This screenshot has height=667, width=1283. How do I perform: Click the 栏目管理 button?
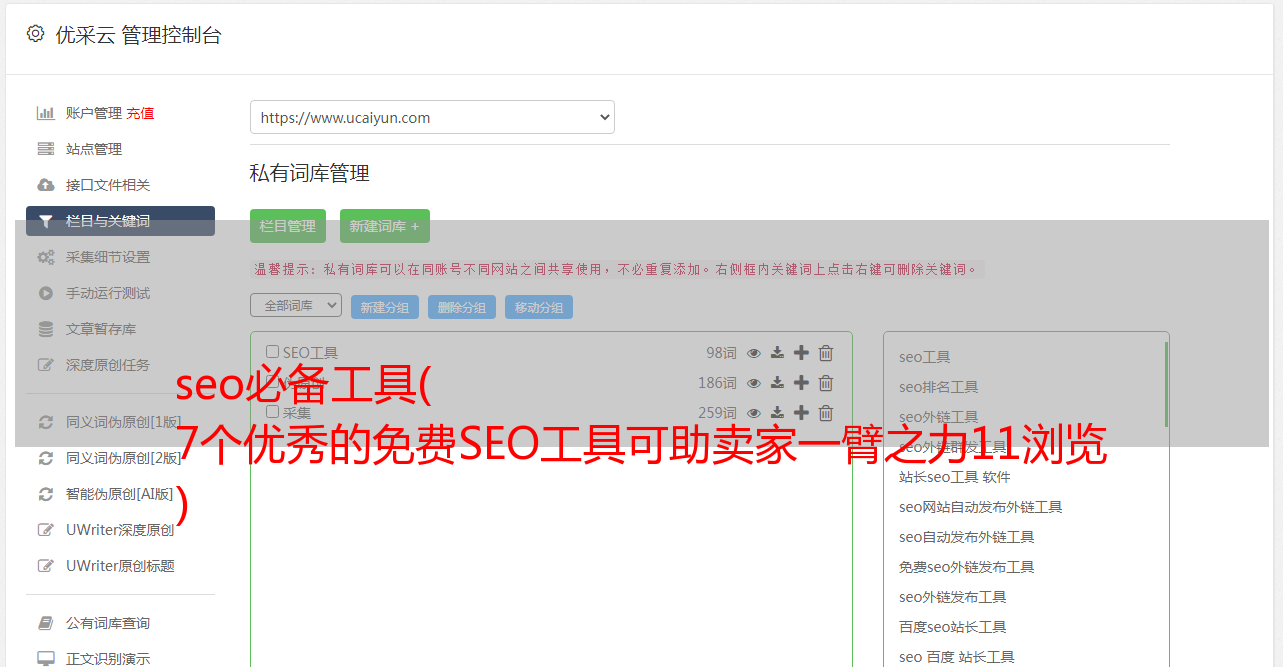coord(288,226)
